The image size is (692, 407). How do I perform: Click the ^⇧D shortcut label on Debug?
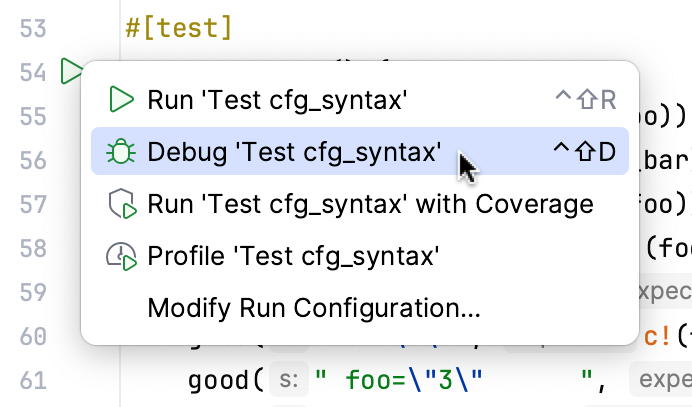click(585, 152)
